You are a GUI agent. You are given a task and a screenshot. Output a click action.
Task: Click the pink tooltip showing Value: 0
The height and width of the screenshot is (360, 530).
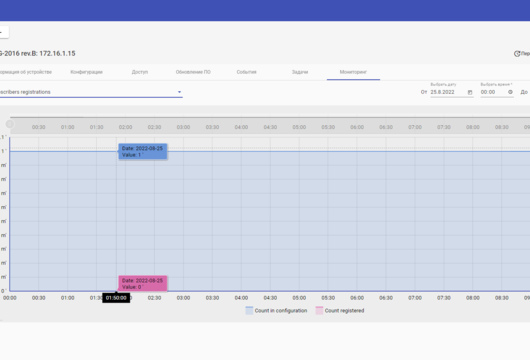coord(143,284)
